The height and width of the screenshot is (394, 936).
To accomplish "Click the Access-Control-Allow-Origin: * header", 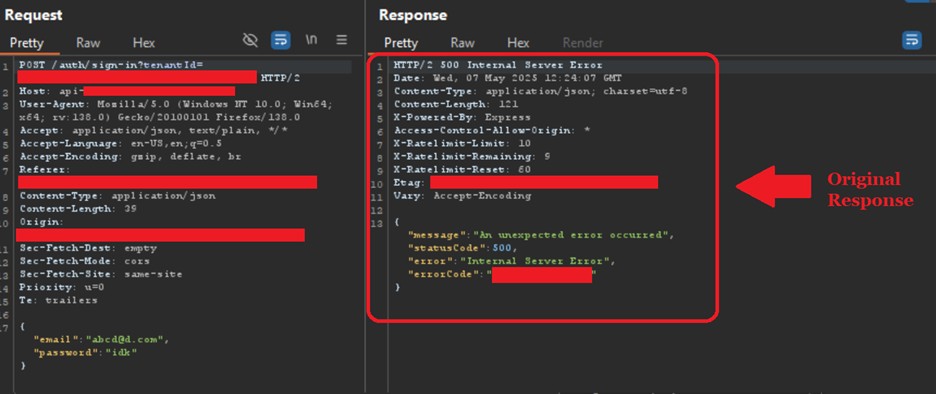I will [492, 131].
